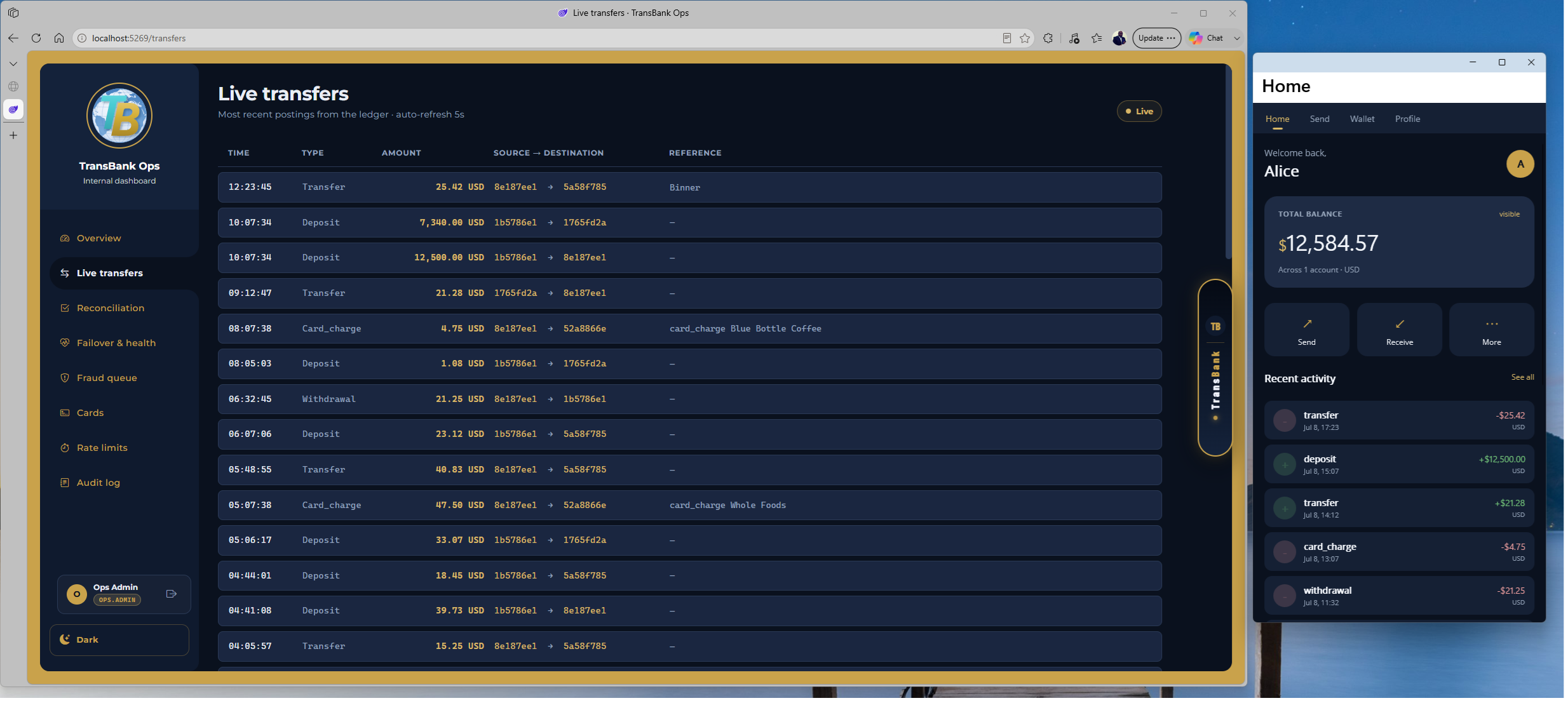Click the browser Update button
This screenshot has height=703, width=1568.
(x=1157, y=38)
